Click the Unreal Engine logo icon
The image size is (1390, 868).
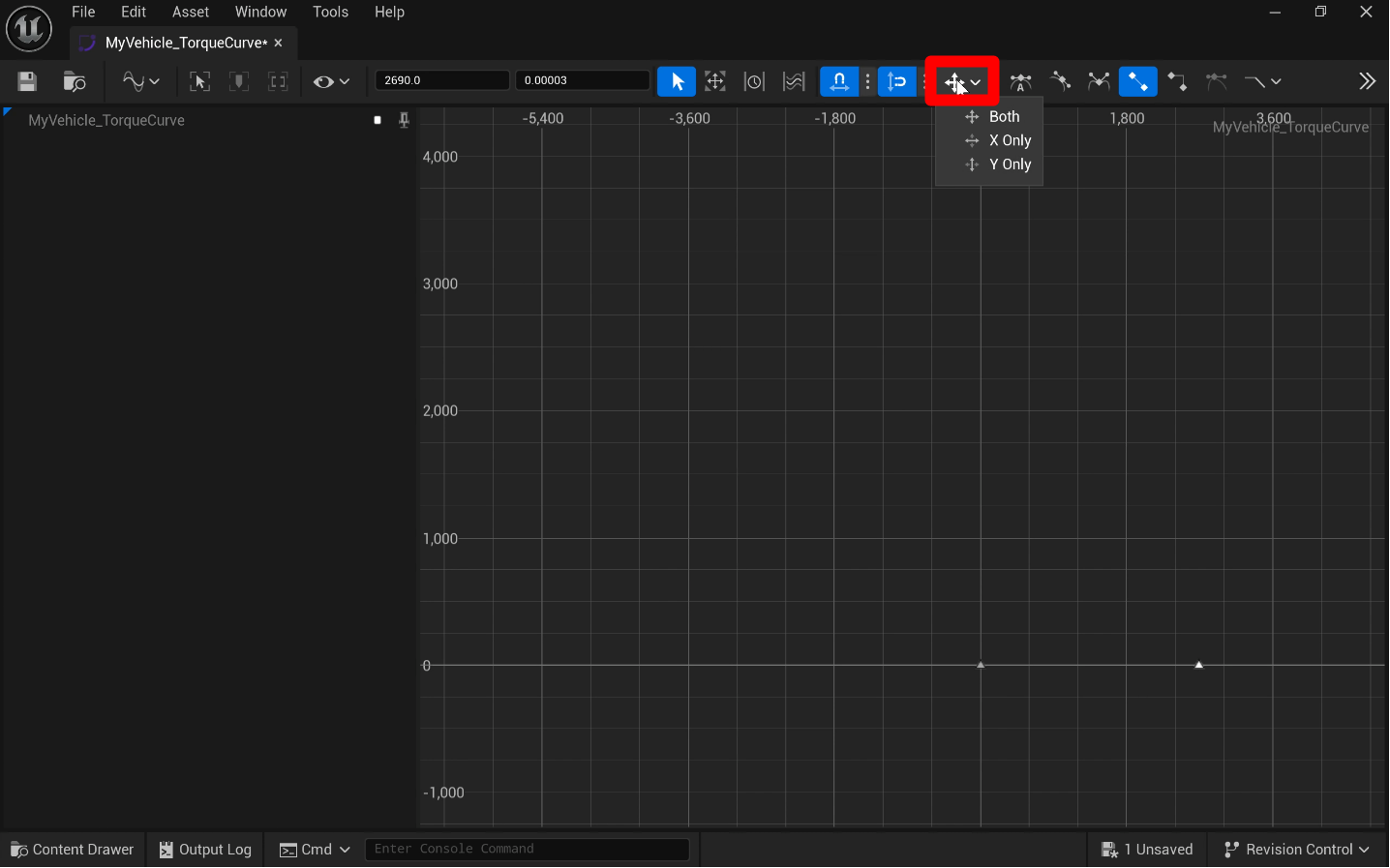[29, 28]
